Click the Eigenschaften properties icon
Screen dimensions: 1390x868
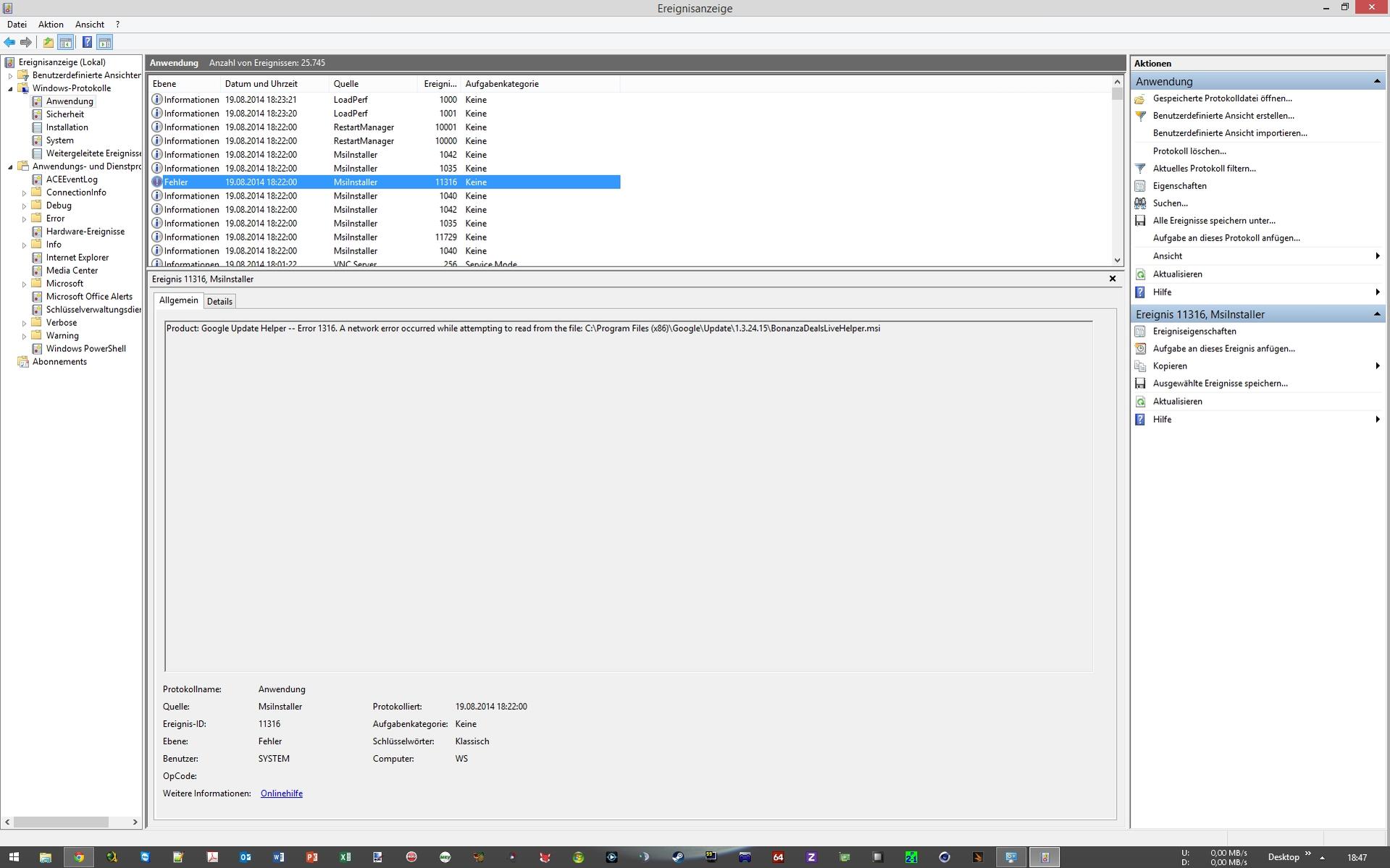pyautogui.click(x=1140, y=186)
